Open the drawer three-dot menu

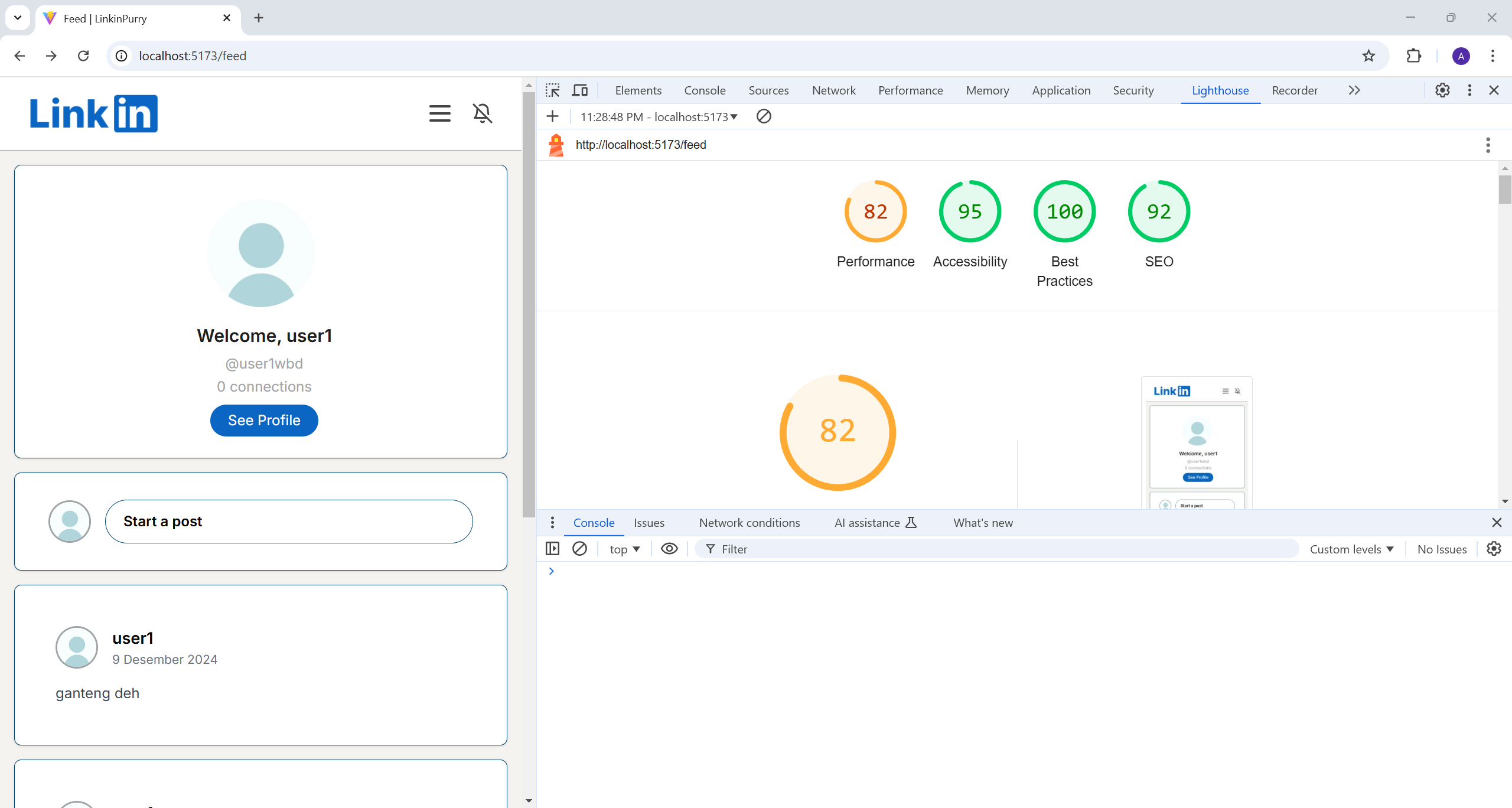[552, 523]
